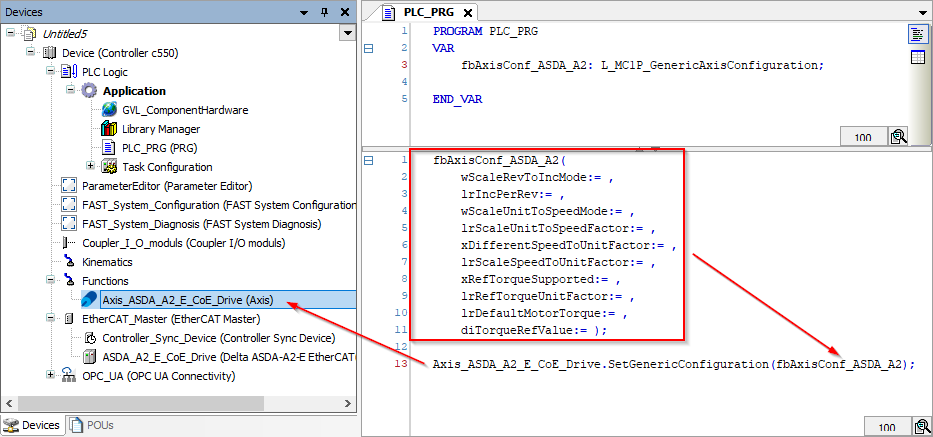Collapse the EtherCAT_Master node

51,319
